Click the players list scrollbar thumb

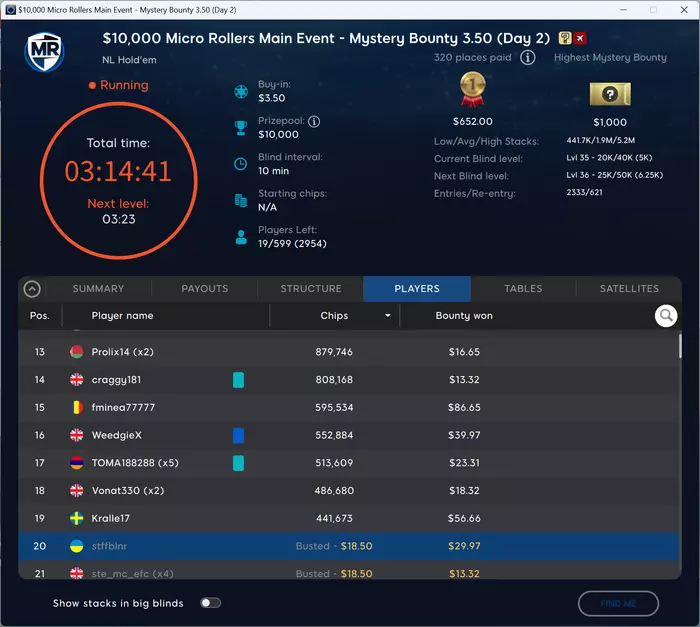point(680,346)
